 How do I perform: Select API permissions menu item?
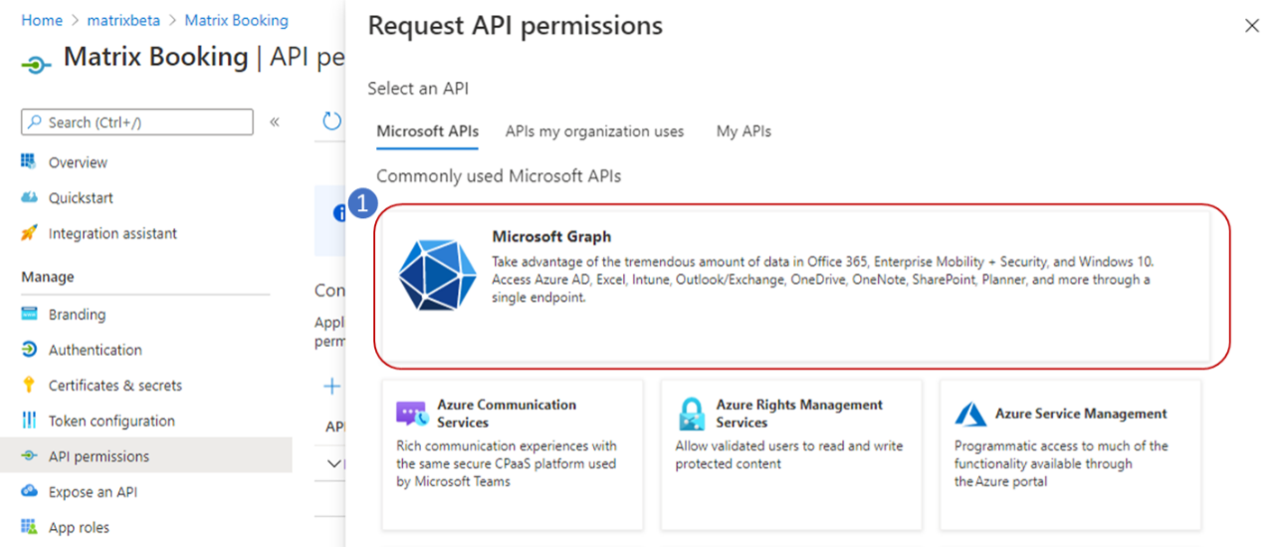(x=146, y=456)
